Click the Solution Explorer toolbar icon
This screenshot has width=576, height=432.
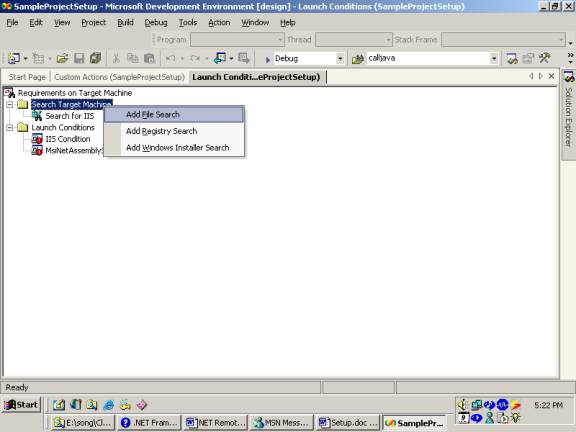pos(512,58)
